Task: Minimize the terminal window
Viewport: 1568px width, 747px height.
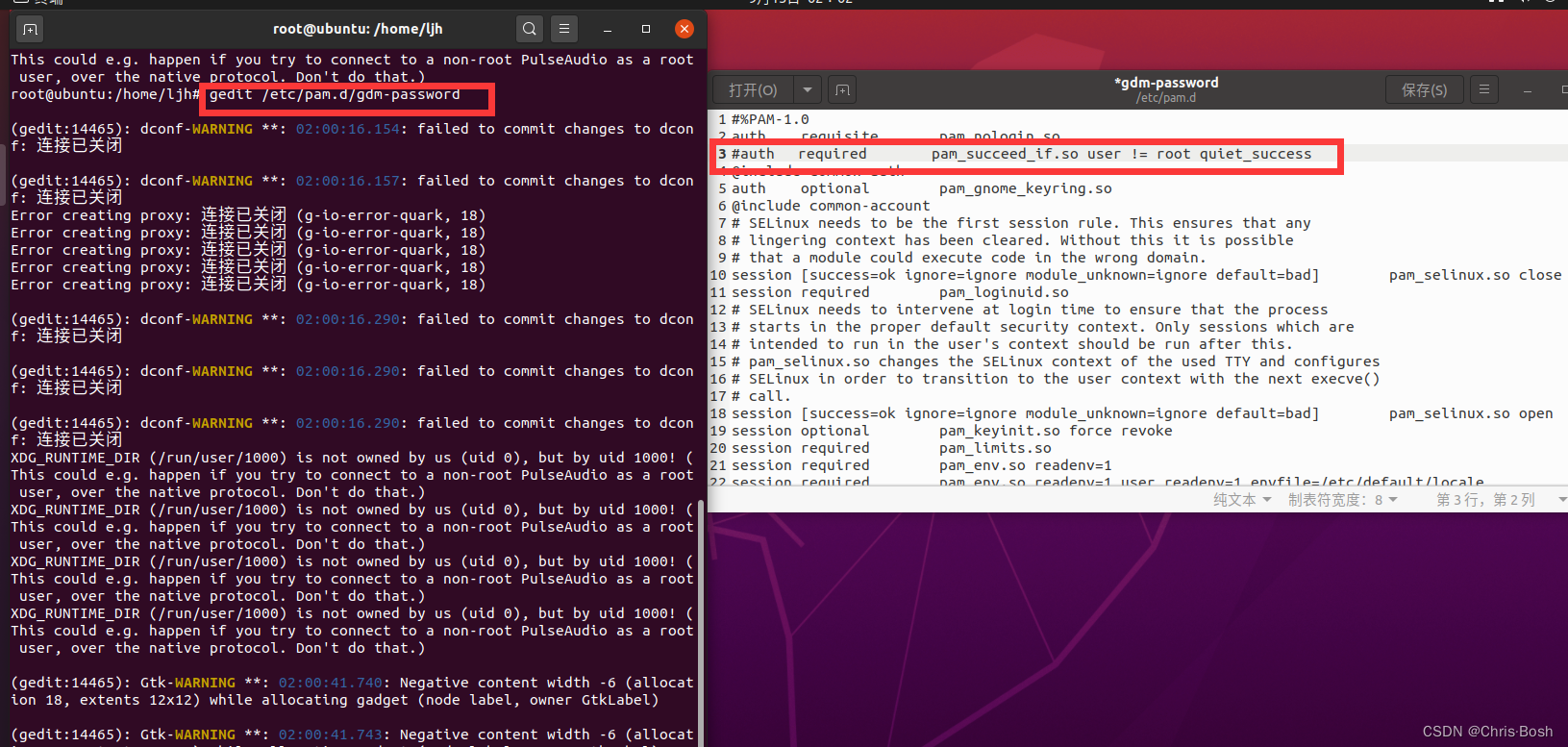Action: [x=608, y=30]
